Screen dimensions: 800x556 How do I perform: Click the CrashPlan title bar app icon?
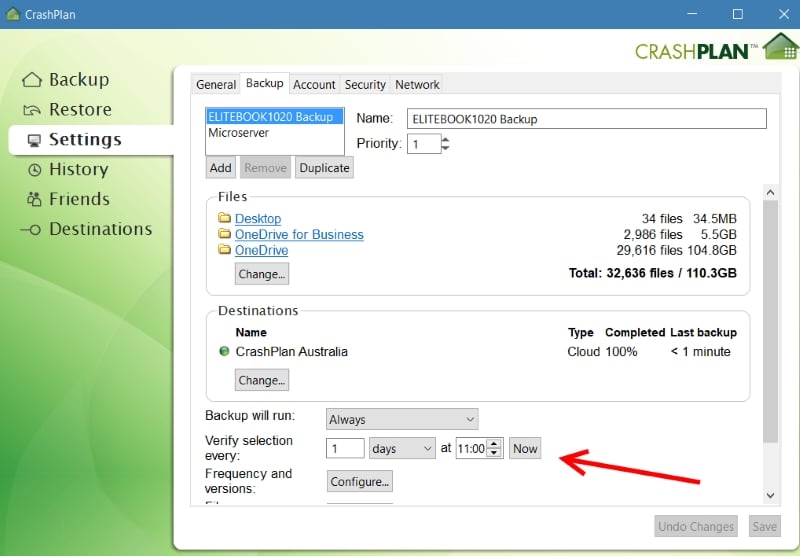[x=13, y=14]
